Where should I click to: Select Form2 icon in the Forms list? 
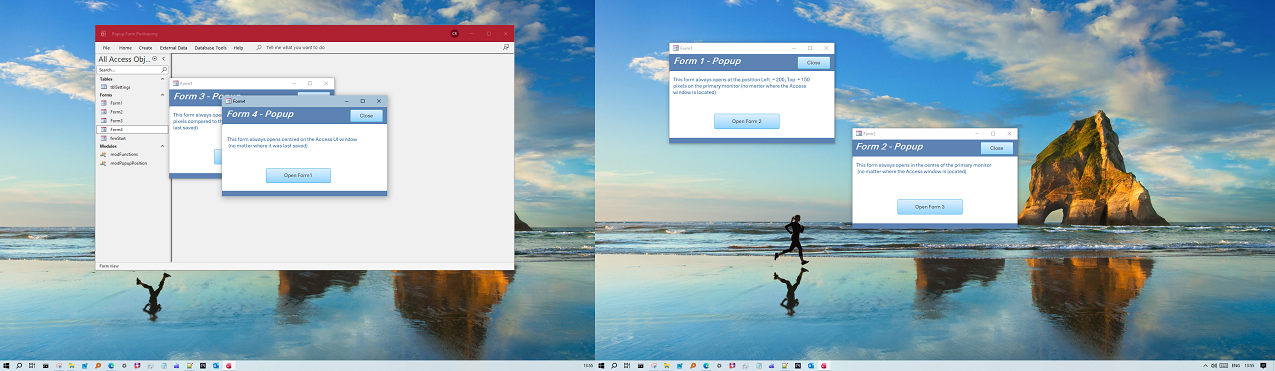click(103, 112)
